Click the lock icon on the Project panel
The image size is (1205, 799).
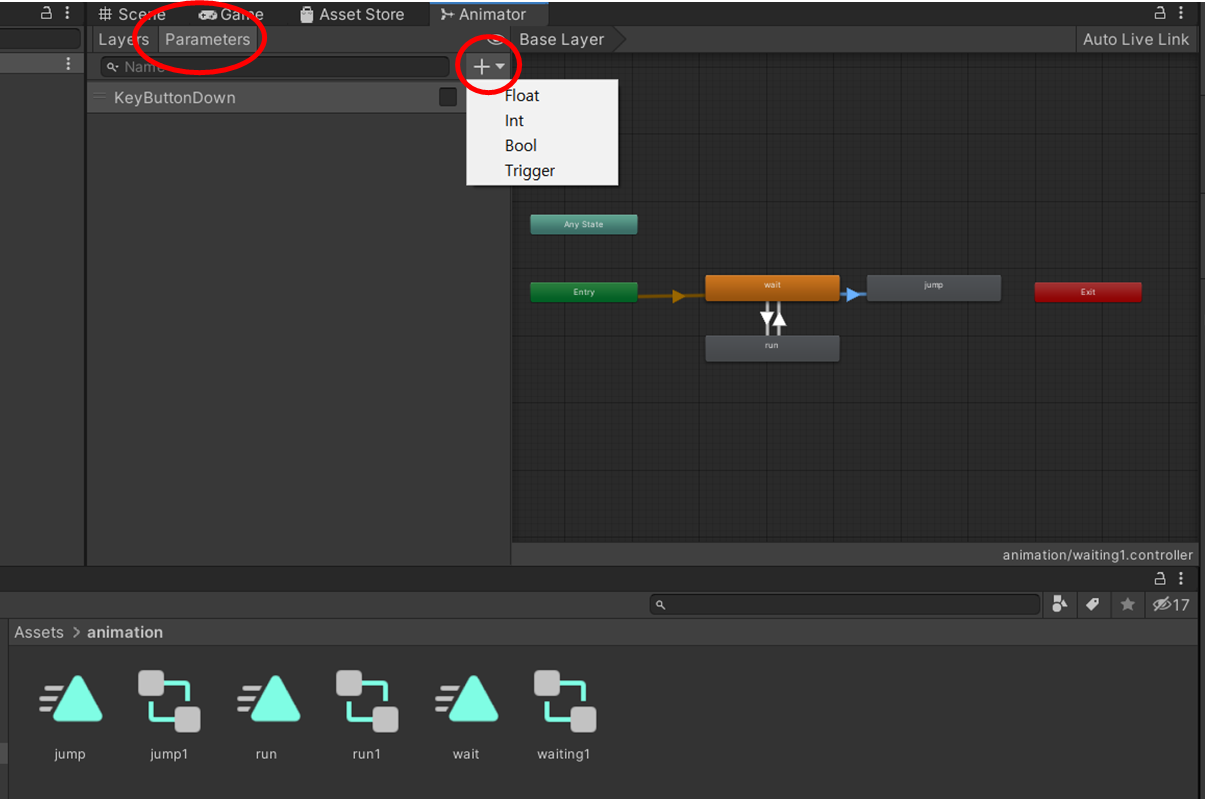coord(1160,578)
